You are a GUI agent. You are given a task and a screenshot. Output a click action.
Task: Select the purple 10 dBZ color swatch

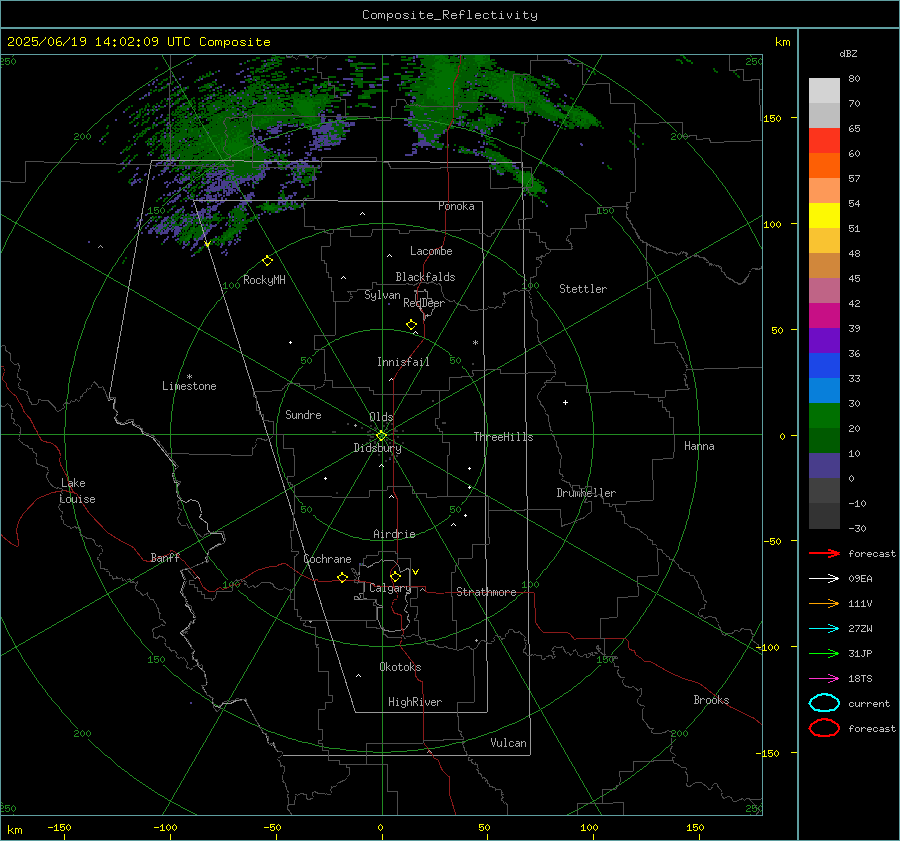(824, 466)
